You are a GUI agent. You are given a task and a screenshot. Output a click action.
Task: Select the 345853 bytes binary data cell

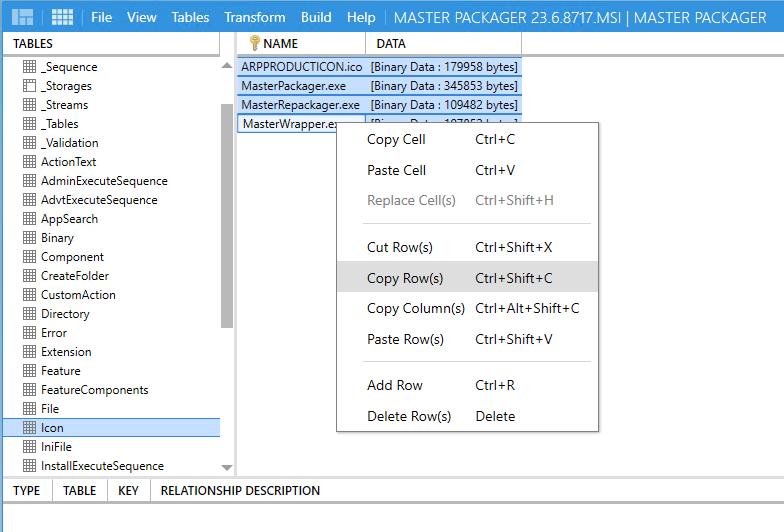[444, 86]
